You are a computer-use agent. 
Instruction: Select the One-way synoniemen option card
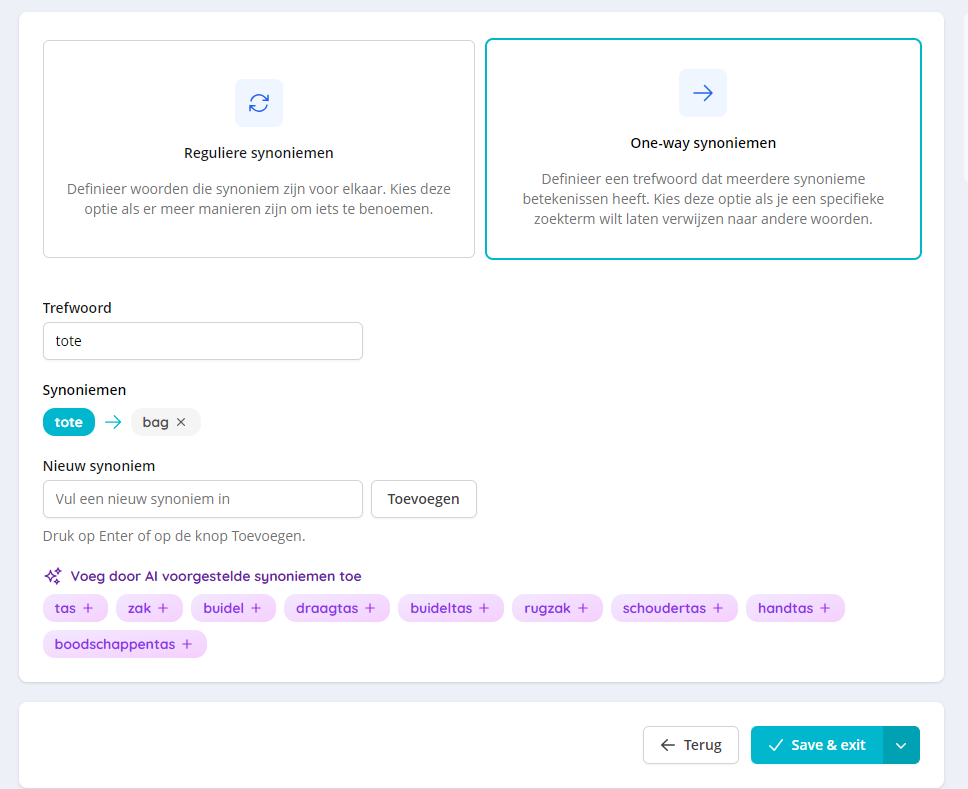point(702,149)
